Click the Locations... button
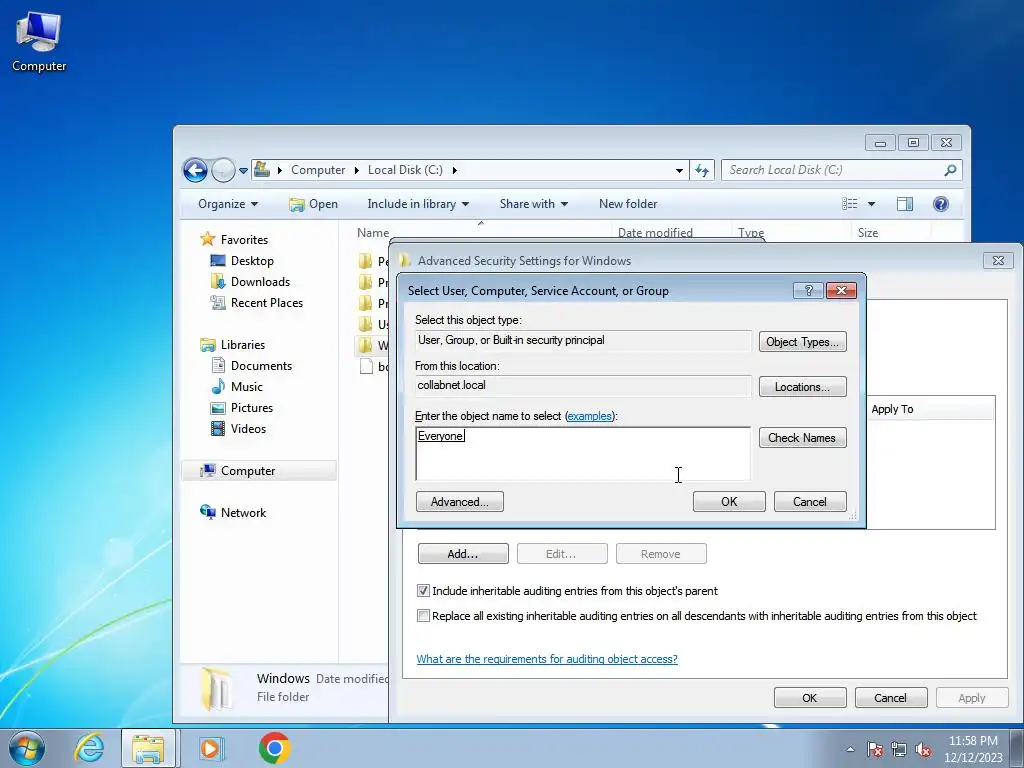Screen dimensions: 1024x768 pyautogui.click(x=802, y=387)
